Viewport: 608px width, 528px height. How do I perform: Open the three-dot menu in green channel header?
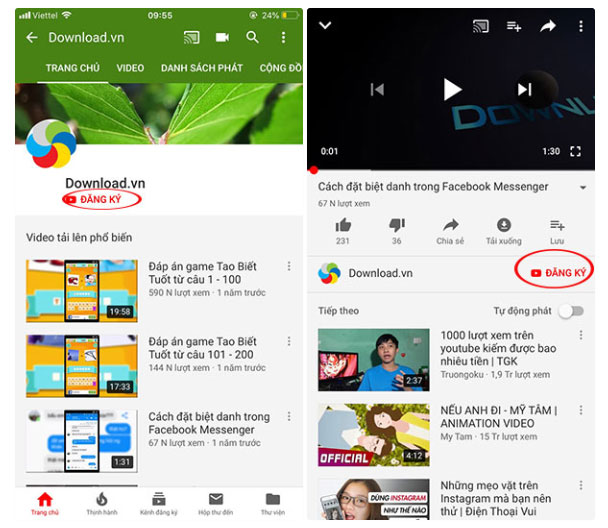coord(283,38)
